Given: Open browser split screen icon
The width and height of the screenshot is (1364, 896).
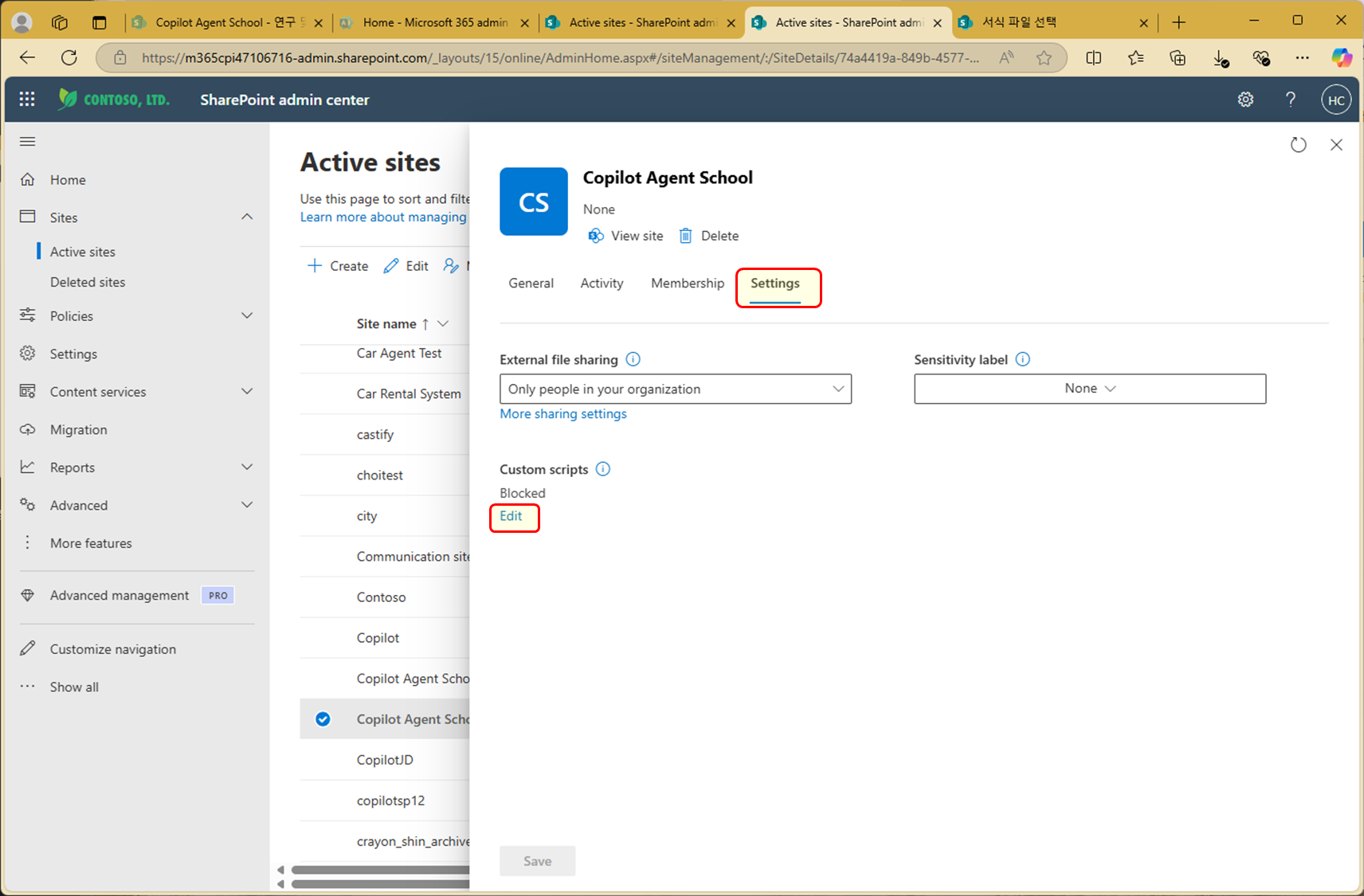Looking at the screenshot, I should pyautogui.click(x=1094, y=57).
